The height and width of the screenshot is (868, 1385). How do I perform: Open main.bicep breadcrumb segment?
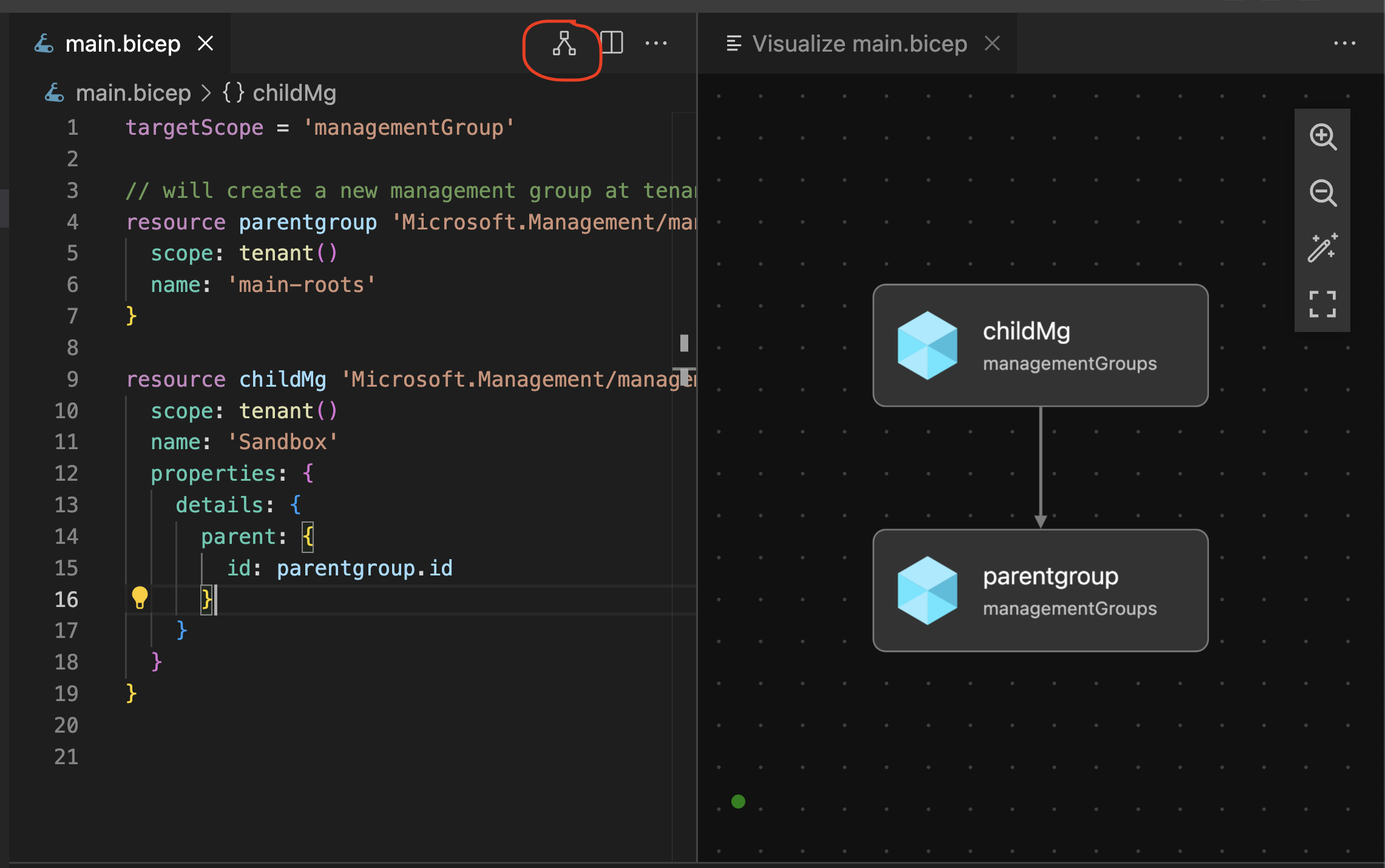134,93
